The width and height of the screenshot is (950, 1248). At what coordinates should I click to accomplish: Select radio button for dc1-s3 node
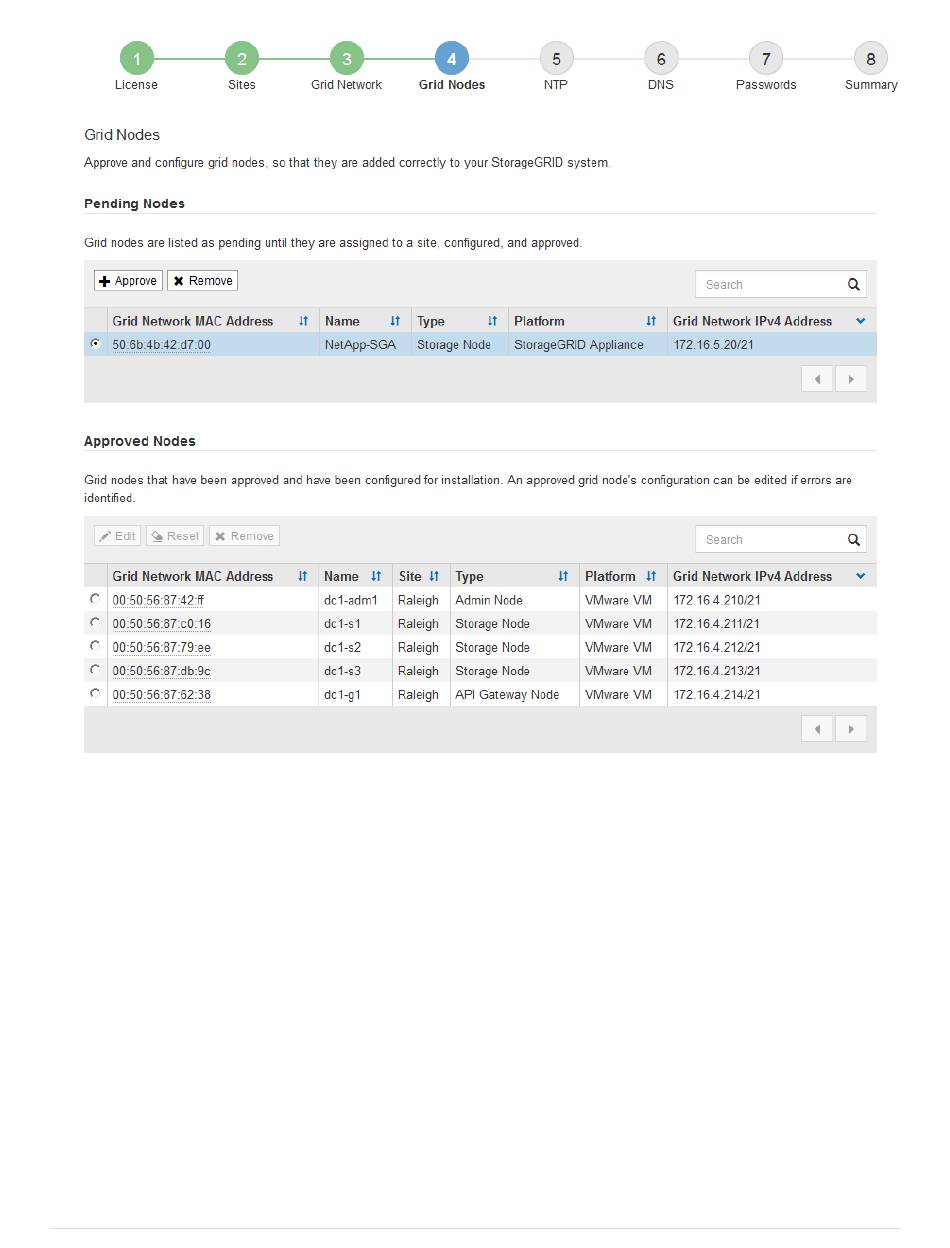coord(95,669)
